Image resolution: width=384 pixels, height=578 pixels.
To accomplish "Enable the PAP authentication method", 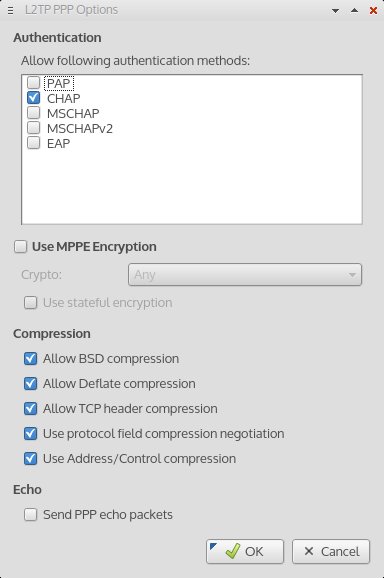I will pyautogui.click(x=34, y=83).
